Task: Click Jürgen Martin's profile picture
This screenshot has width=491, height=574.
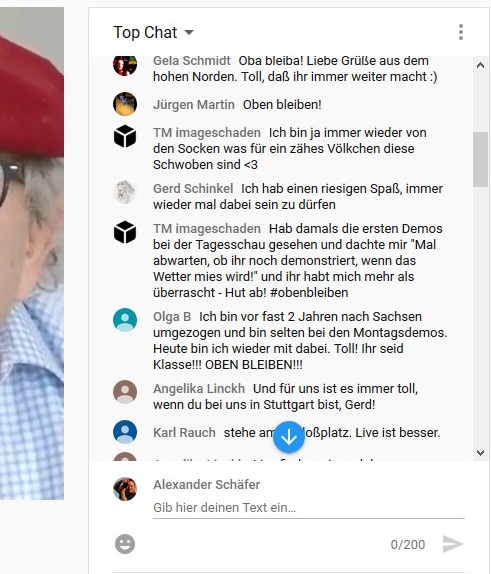Action: pyautogui.click(x=125, y=104)
